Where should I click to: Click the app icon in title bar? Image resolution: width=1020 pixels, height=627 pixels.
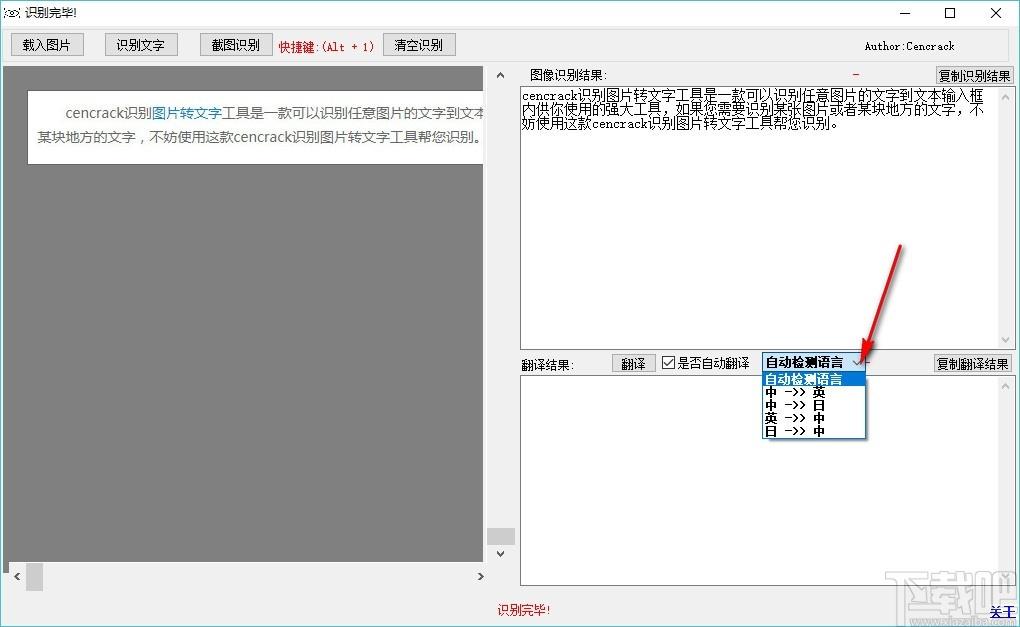click(x=12, y=13)
